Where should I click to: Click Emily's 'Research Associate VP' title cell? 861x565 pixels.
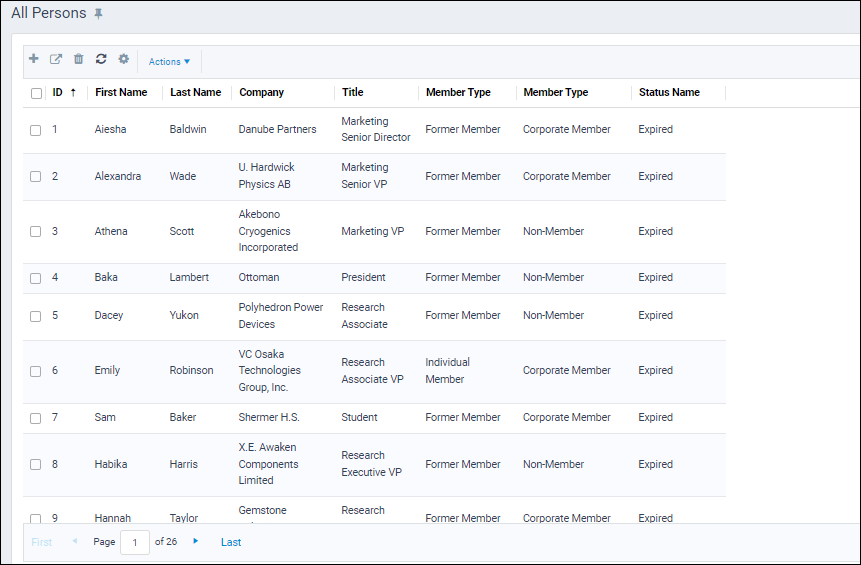372,371
